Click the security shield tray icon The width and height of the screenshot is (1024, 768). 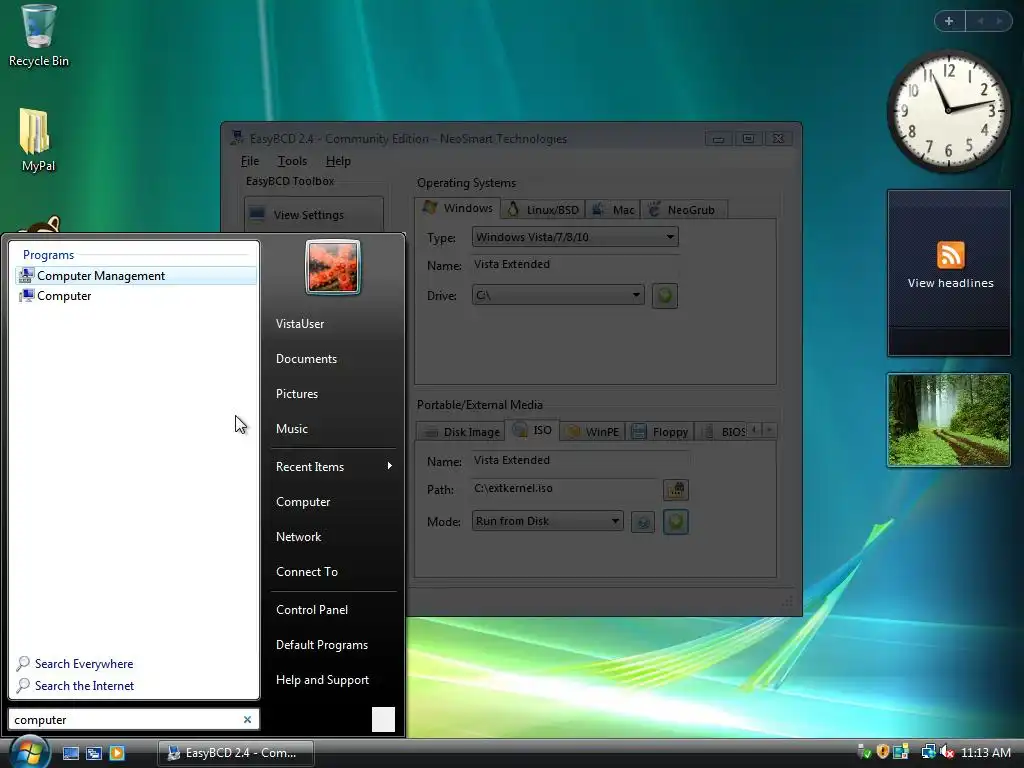tap(883, 752)
